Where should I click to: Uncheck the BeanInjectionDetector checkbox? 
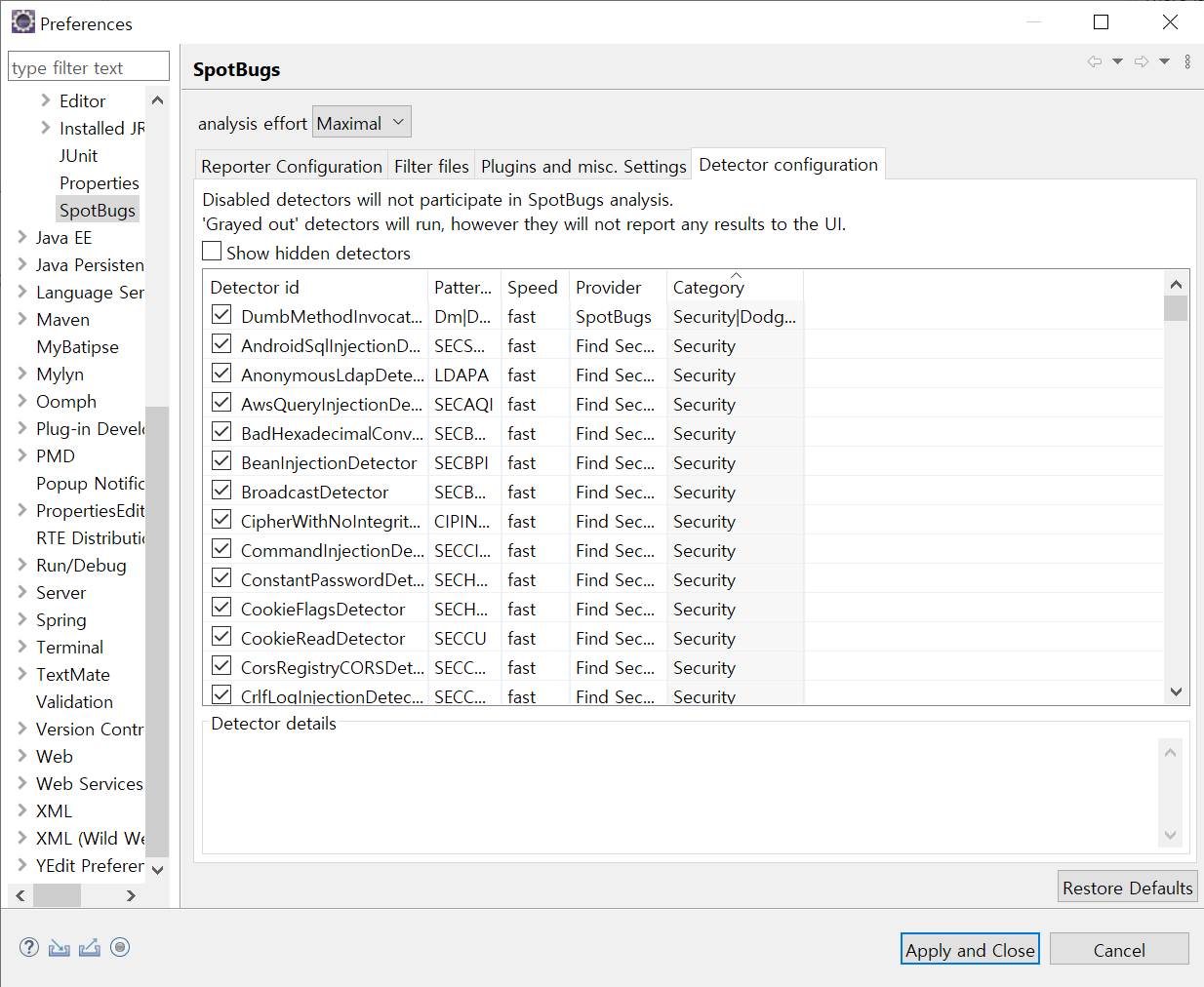click(x=222, y=461)
